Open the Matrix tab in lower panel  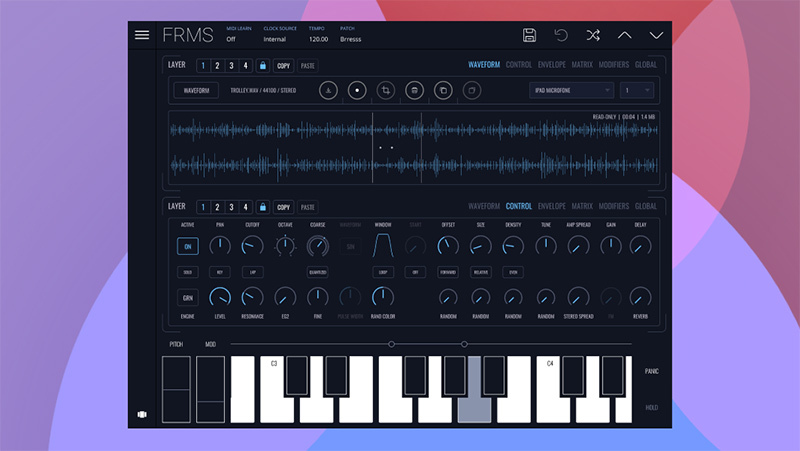pos(582,207)
